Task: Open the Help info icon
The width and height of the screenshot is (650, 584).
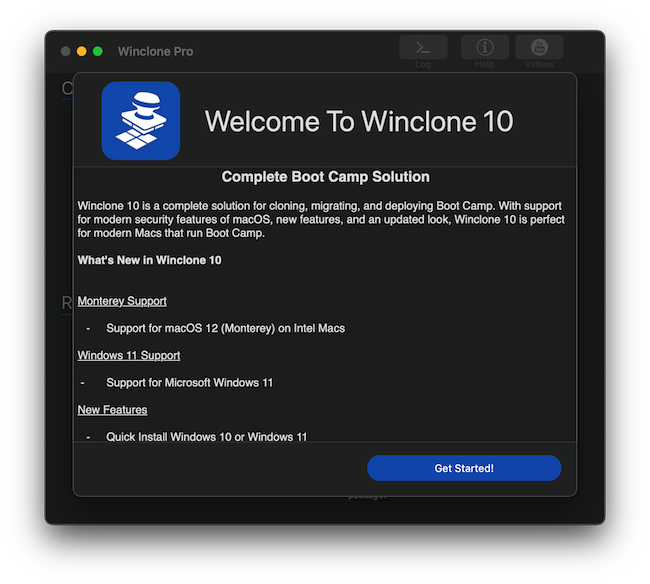Action: pyautogui.click(x=485, y=47)
